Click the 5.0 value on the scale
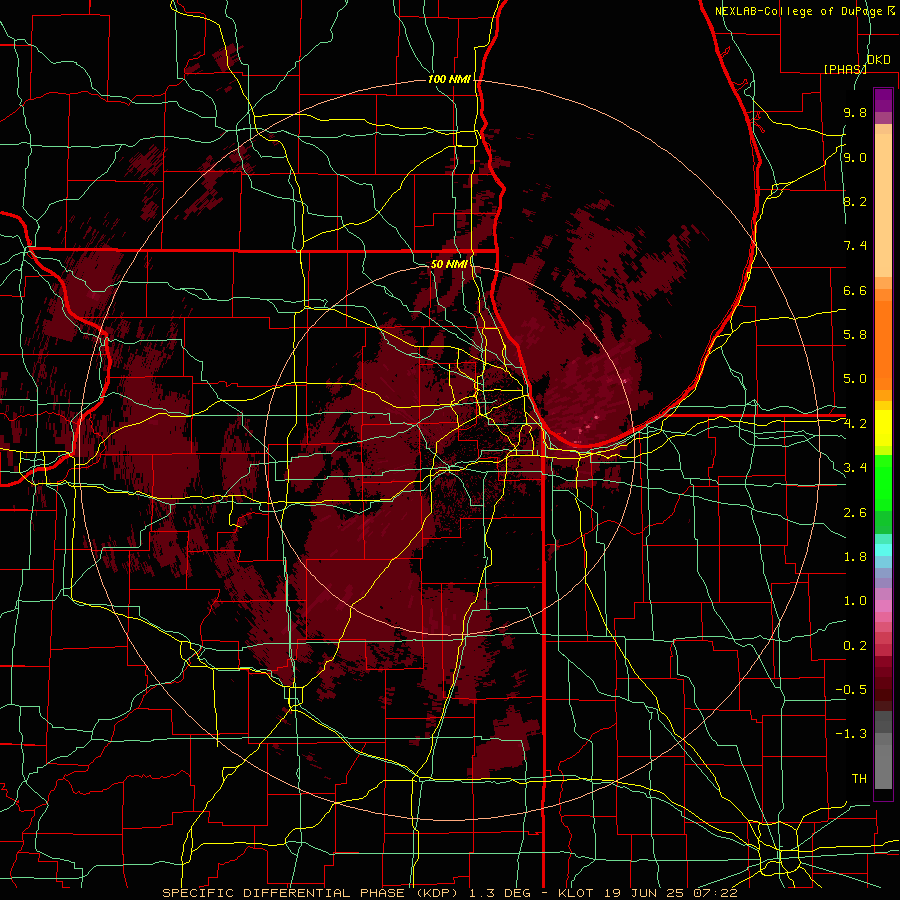The height and width of the screenshot is (900, 900). (x=855, y=379)
